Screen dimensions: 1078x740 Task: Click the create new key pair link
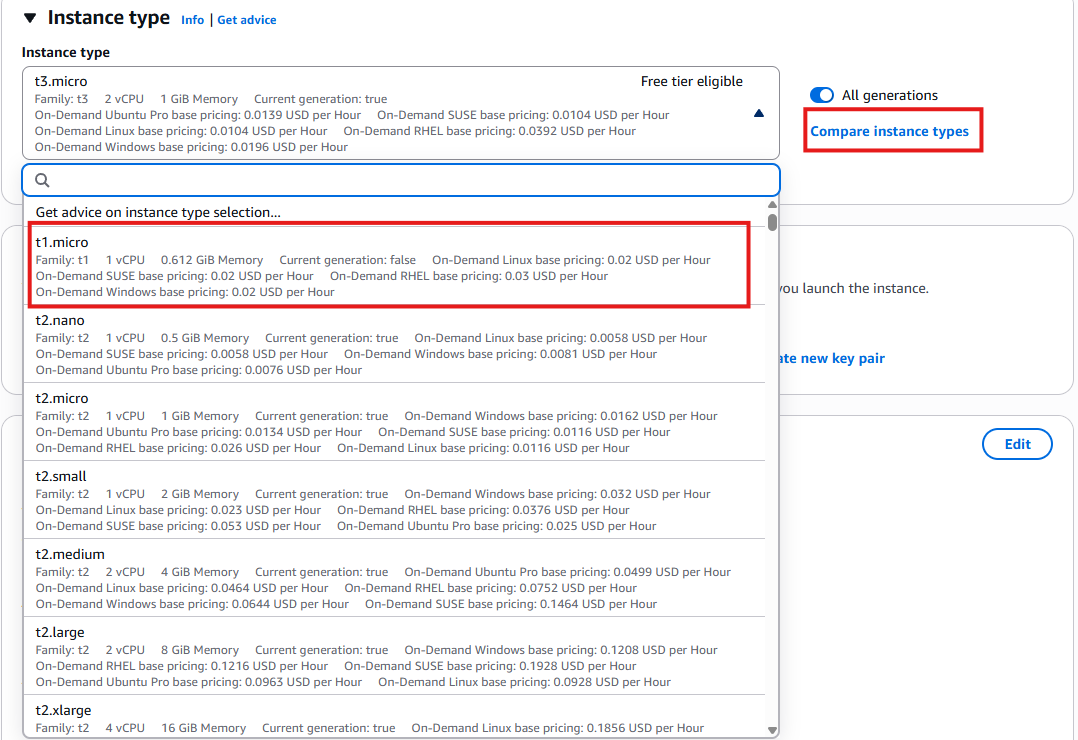[832, 358]
